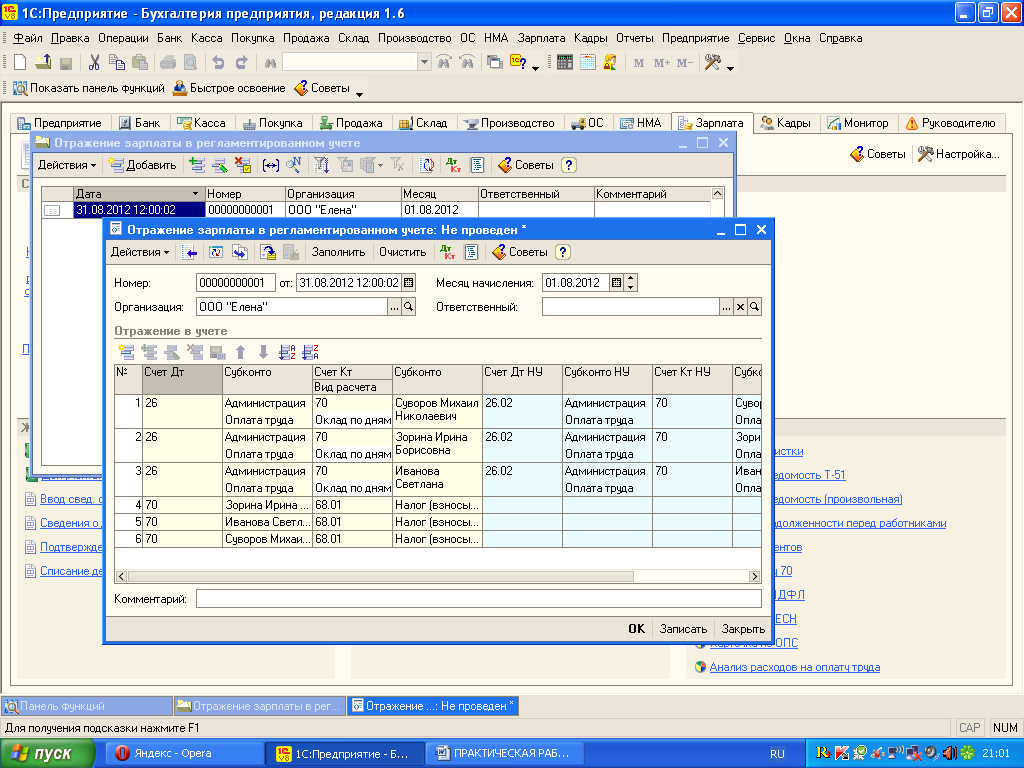The height and width of the screenshot is (768, 1024).
Task: Select row 2 cell Зорина Ирина Борисовна
Action: 437,445
